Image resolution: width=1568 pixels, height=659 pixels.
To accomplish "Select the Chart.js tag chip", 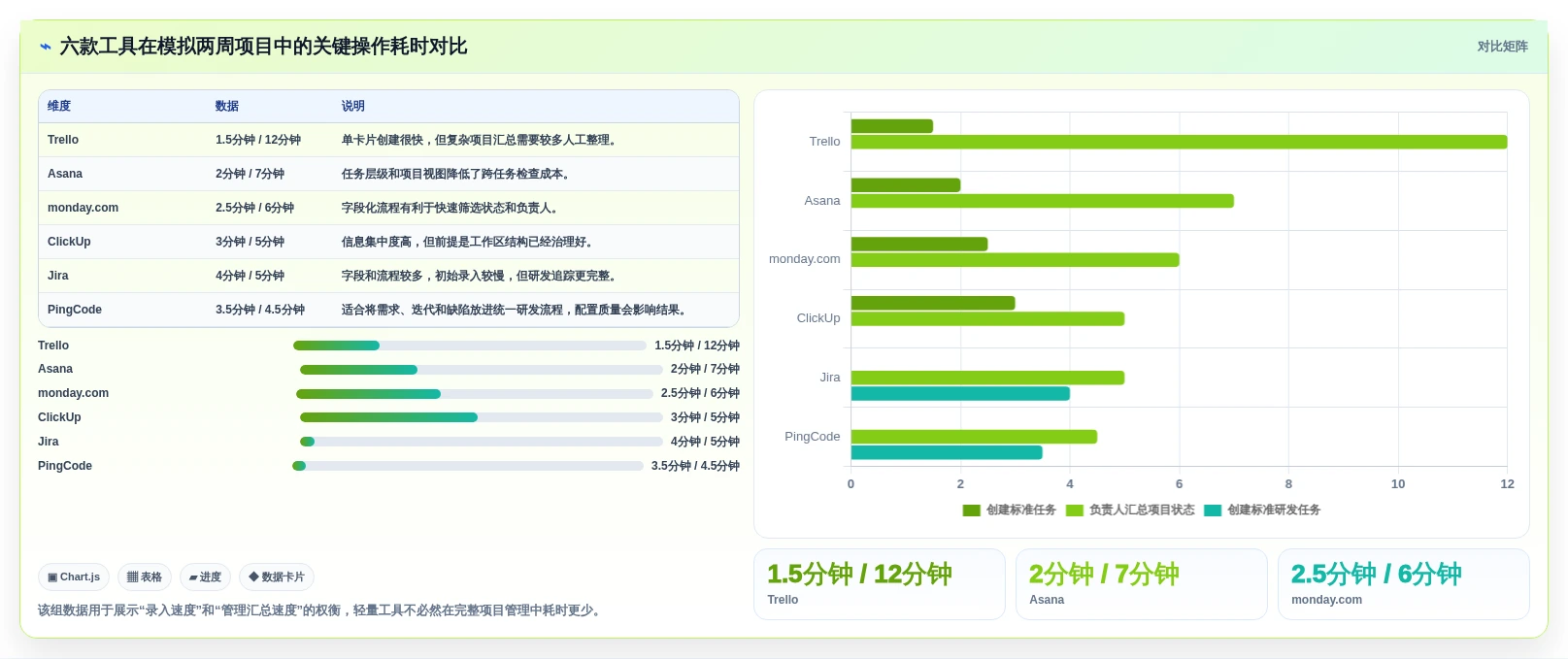I will click(x=74, y=577).
